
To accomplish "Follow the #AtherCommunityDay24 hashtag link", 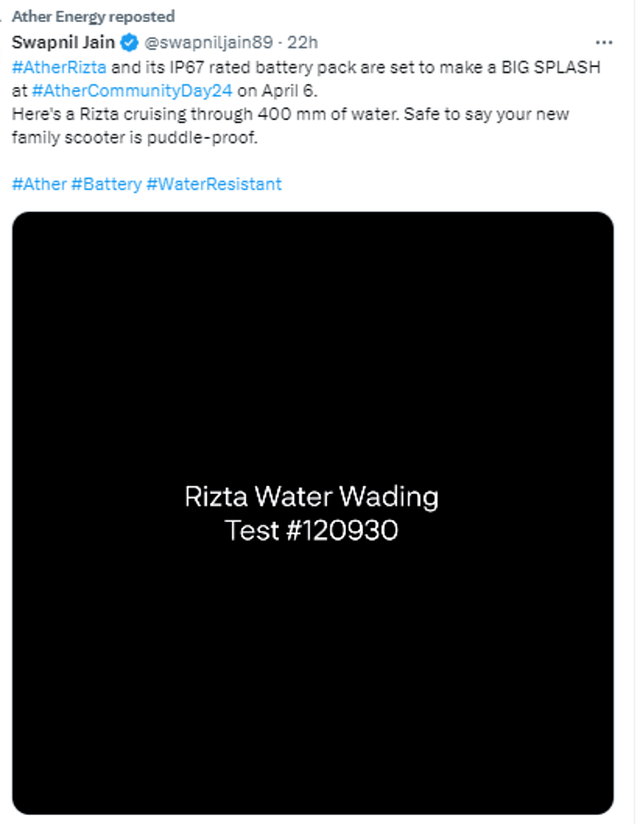I will (x=132, y=91).
